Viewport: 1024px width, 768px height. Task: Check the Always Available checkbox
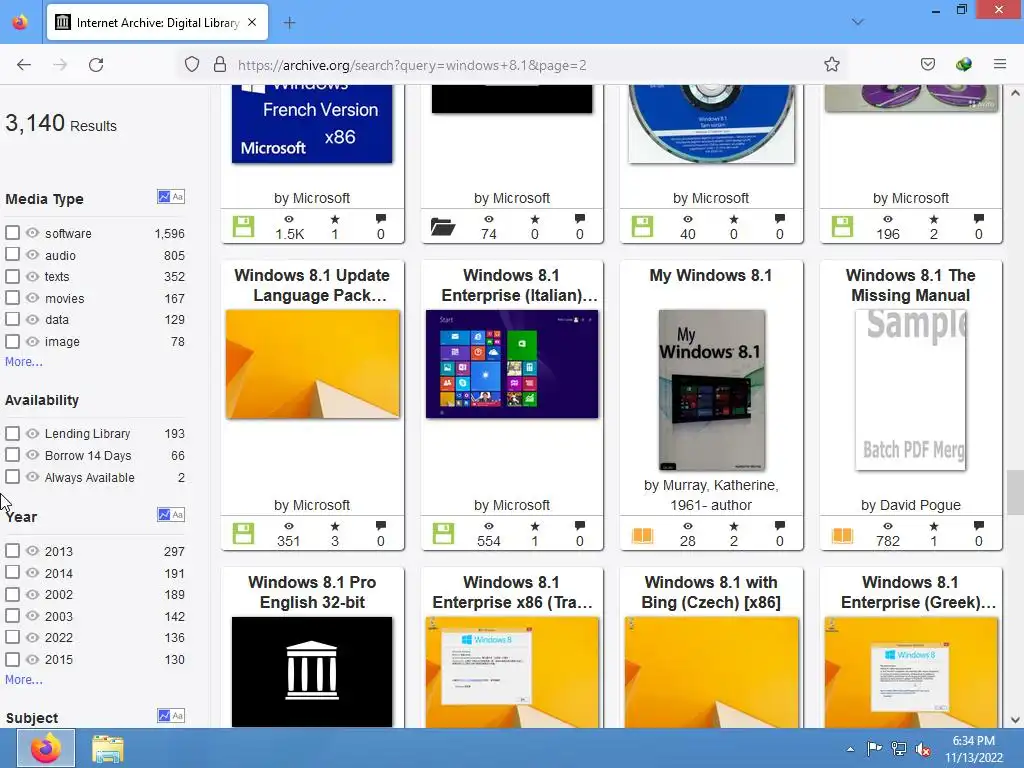(12, 477)
